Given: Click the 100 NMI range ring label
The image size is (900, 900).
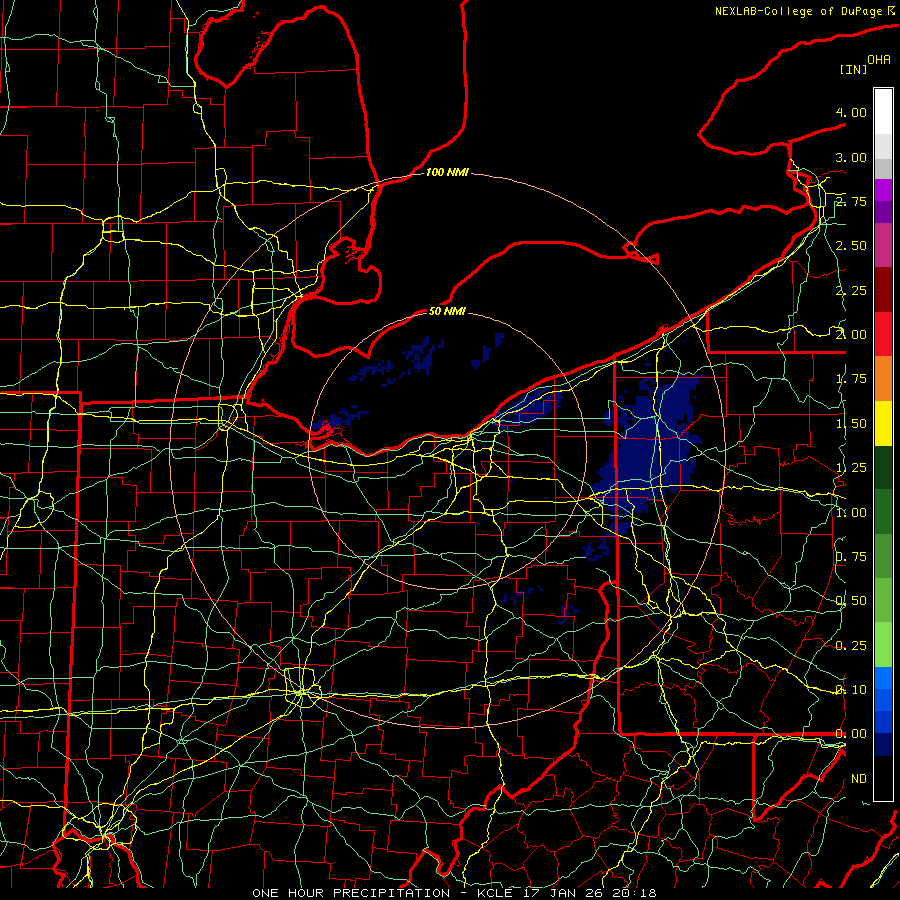Looking at the screenshot, I should (447, 172).
